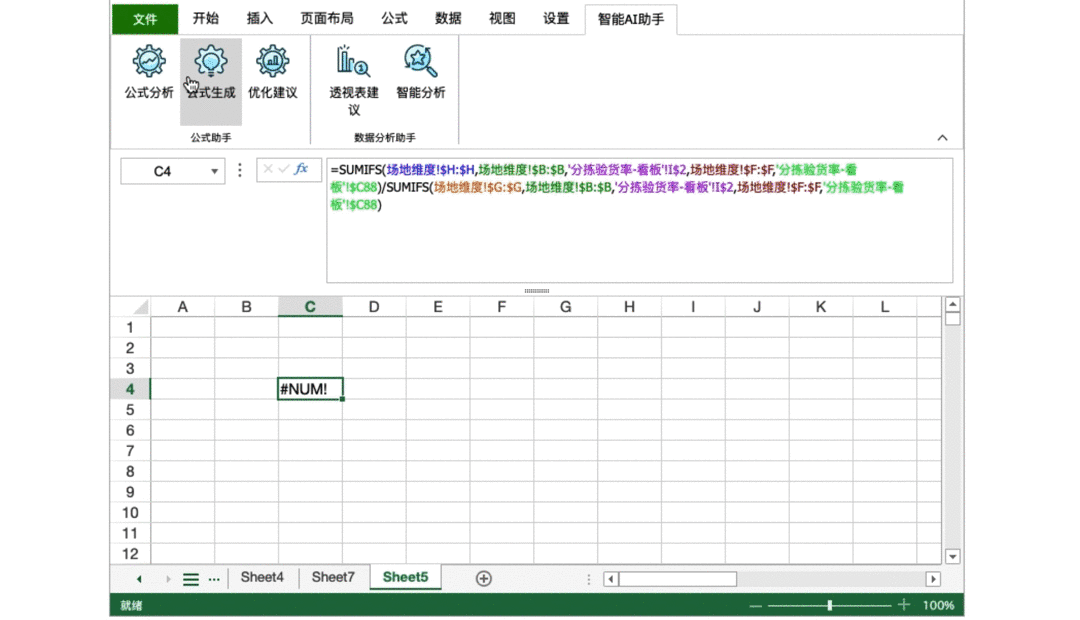Zoom in with the plus button
The image size is (1080, 620).
tap(904, 605)
